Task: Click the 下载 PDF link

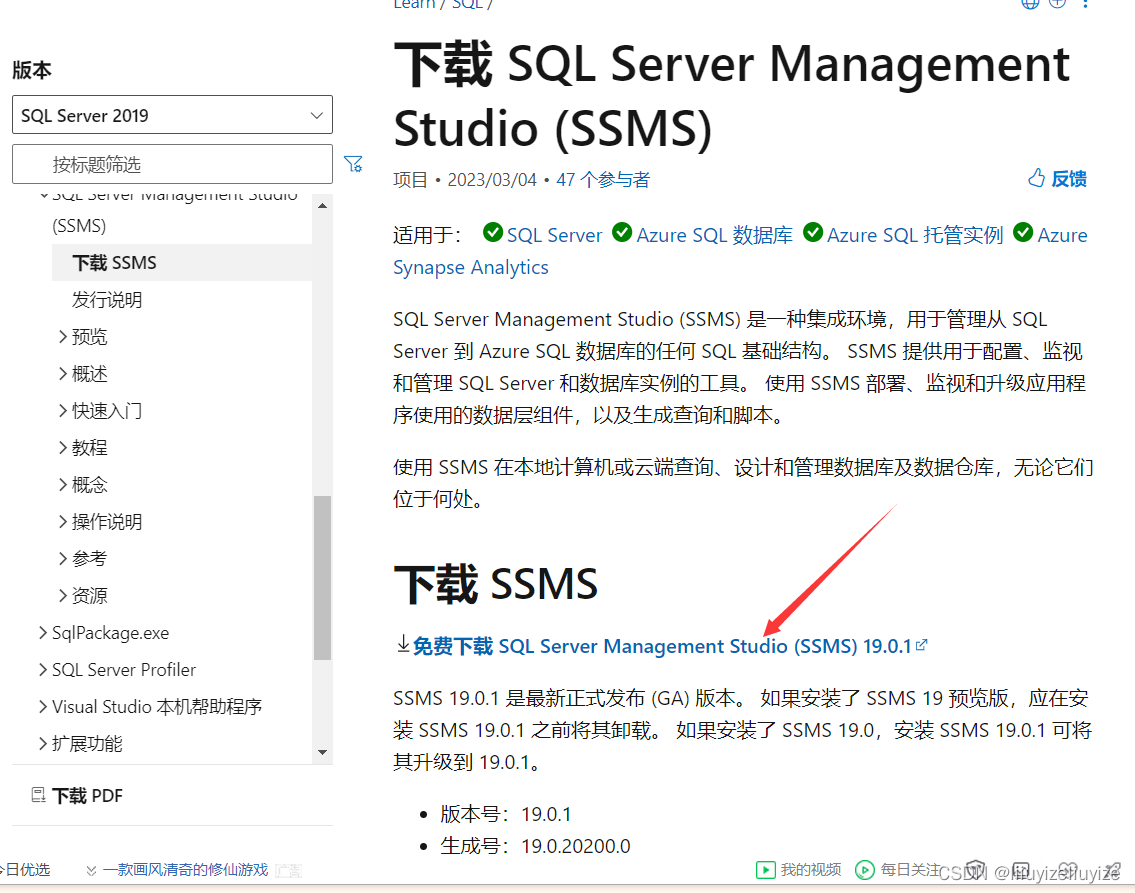Action: (88, 796)
